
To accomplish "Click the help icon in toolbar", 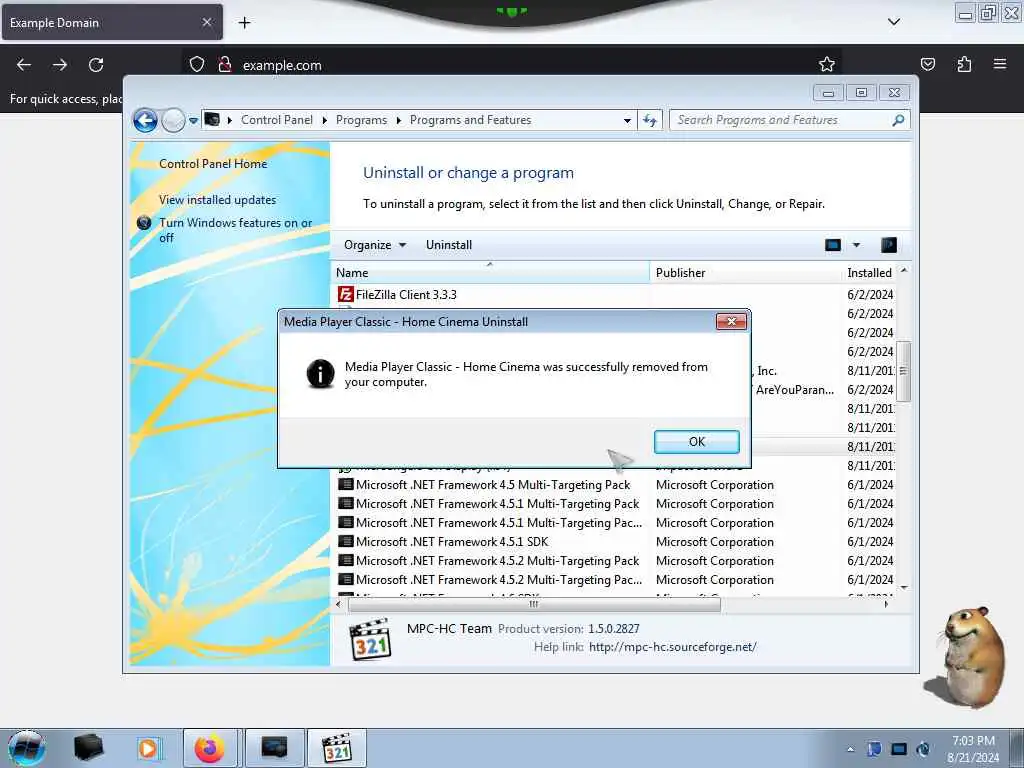I will 889,245.
